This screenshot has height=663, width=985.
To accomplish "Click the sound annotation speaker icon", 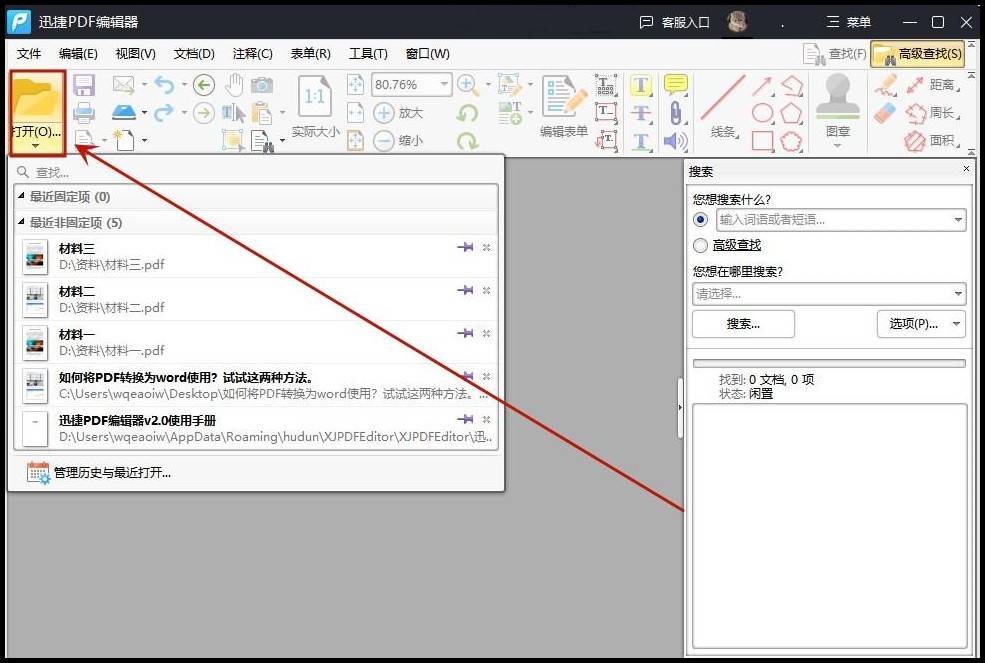I will click(x=675, y=140).
